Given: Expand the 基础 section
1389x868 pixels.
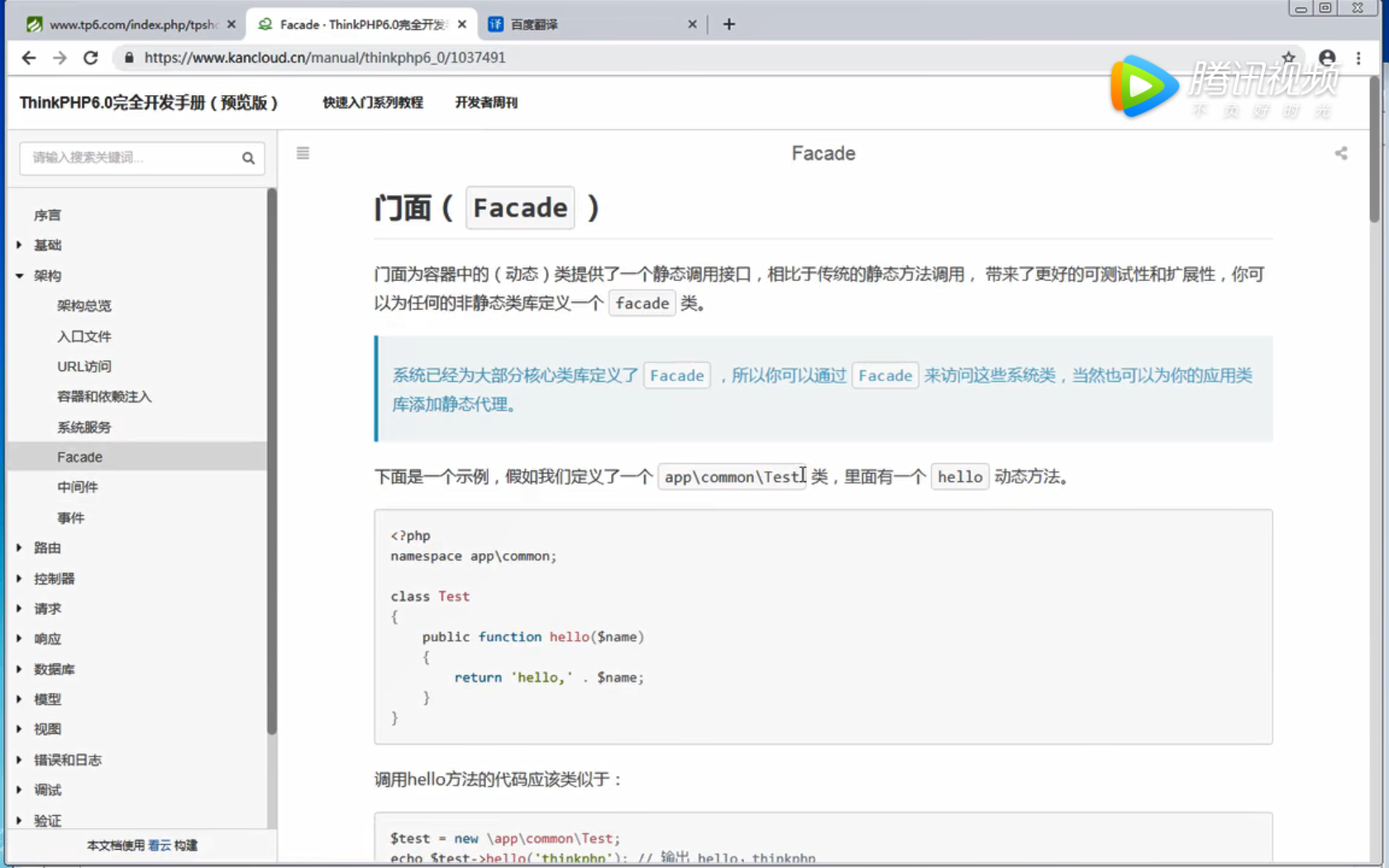Looking at the screenshot, I should coord(19,245).
